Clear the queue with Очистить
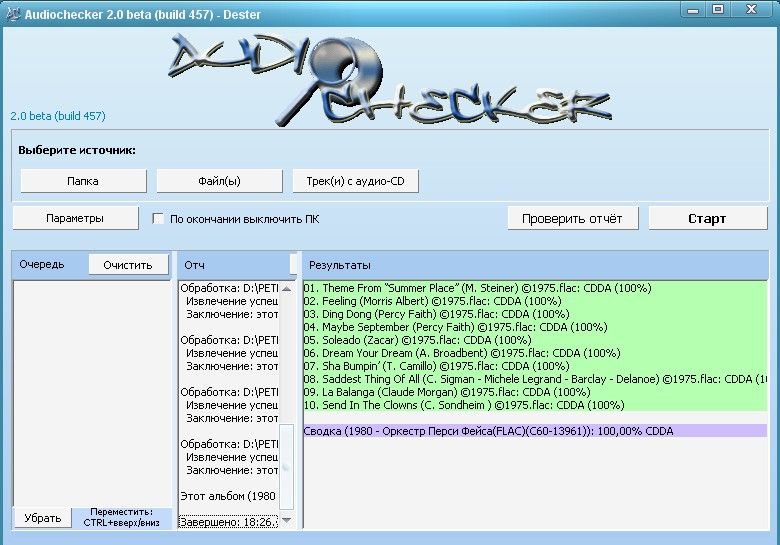Screen dimensions: 780x545 pos(128,265)
